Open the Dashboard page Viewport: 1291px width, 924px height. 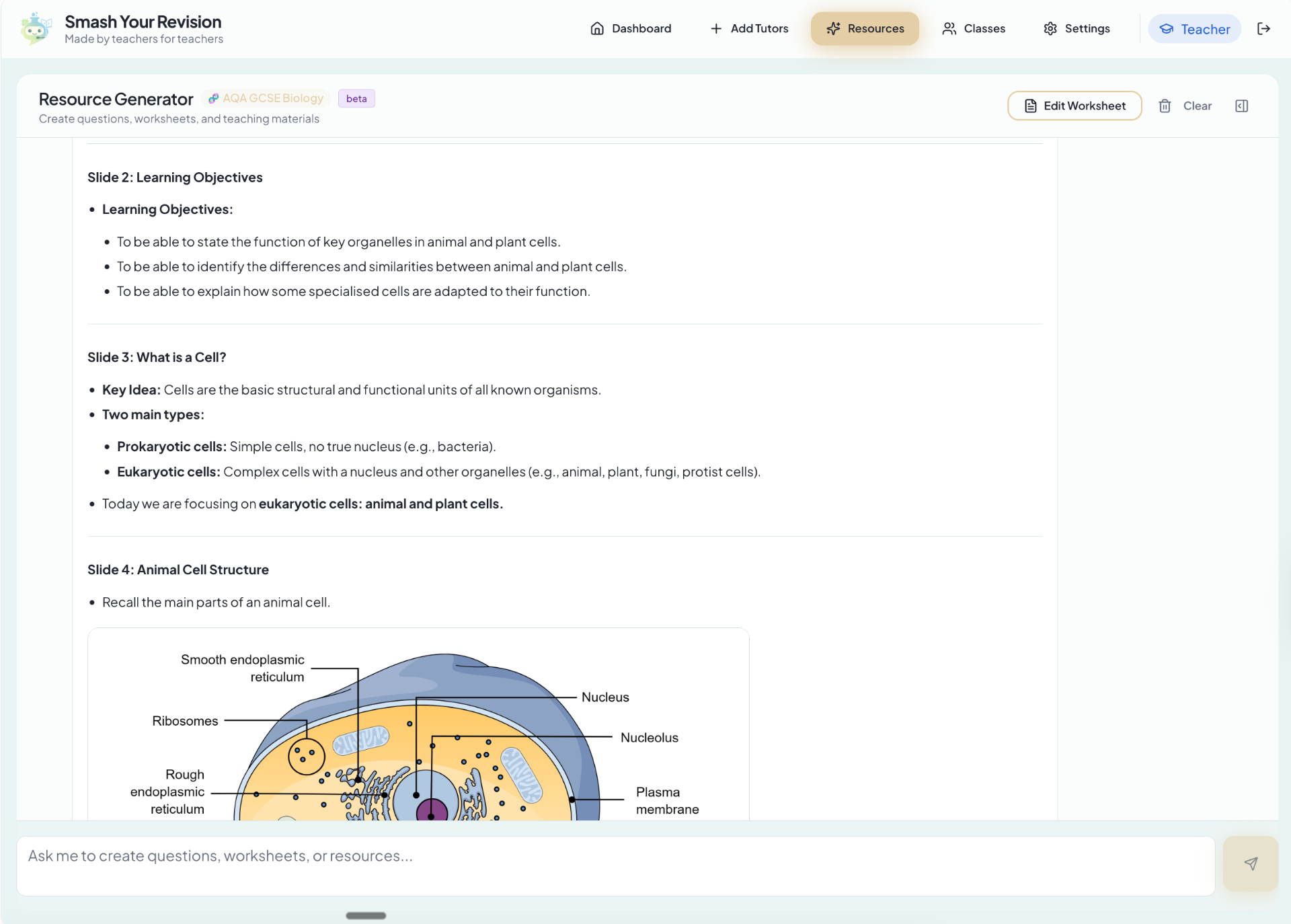tap(631, 28)
